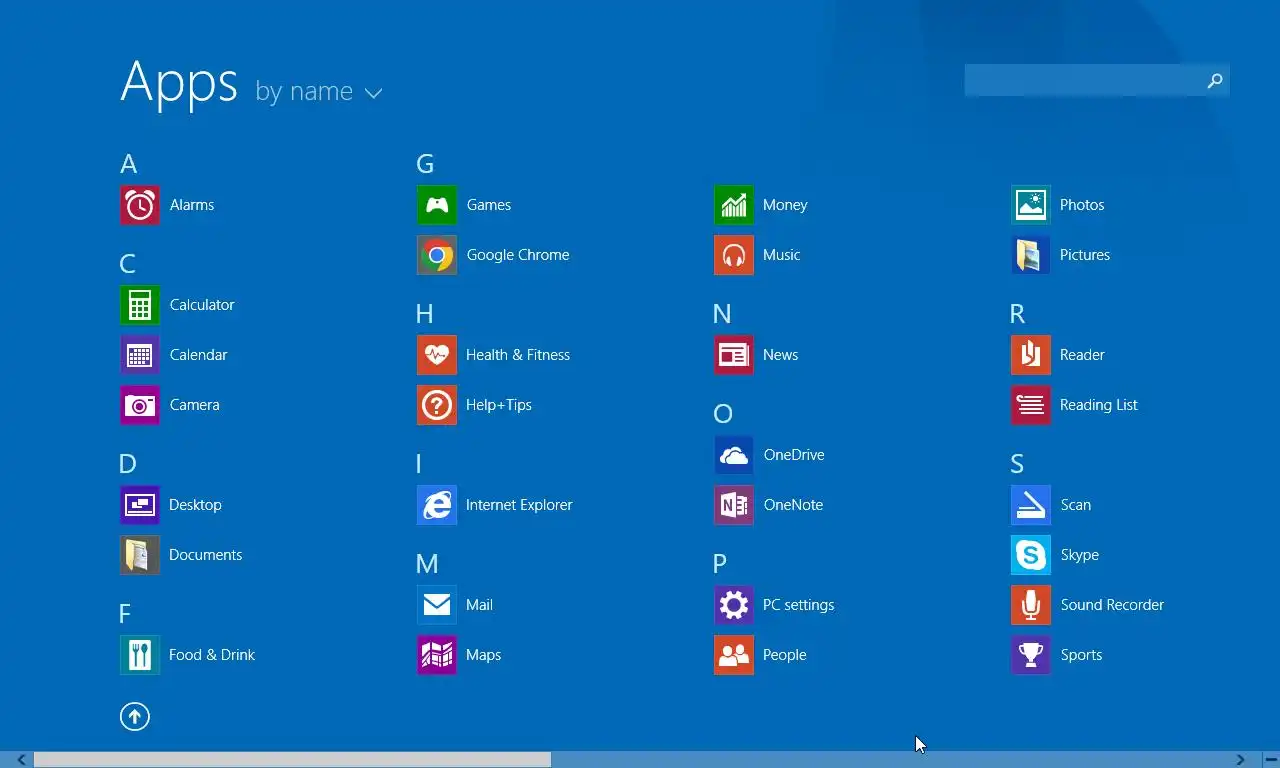Screen dimensions: 1280x768
Task: Open the Sports trophy icon
Action: pyautogui.click(x=1031, y=655)
